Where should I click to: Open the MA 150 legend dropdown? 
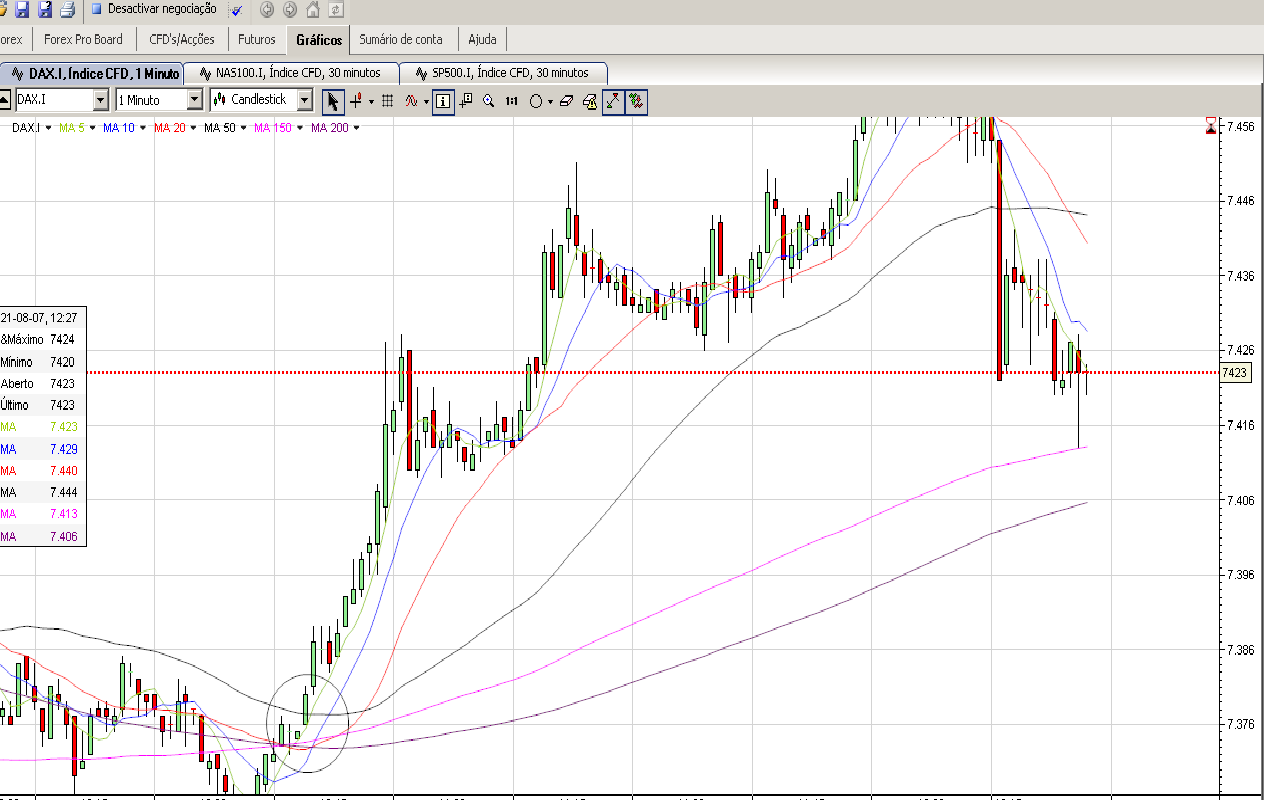(x=302, y=128)
